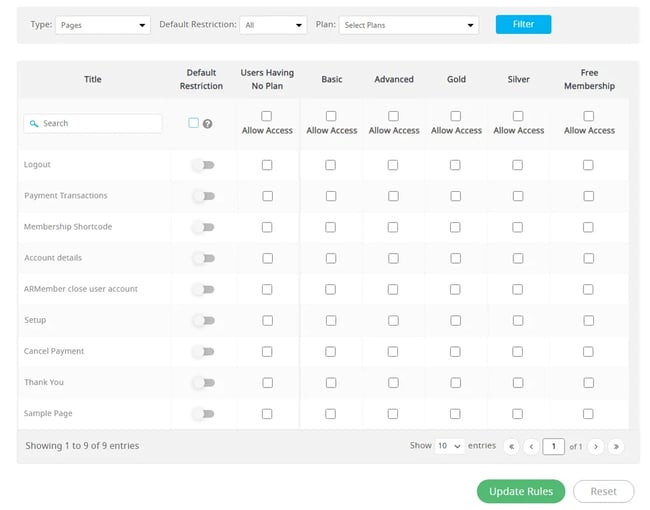Check Allow Access for Basic plan
Screen dimensions: 650x510
tap(331, 116)
